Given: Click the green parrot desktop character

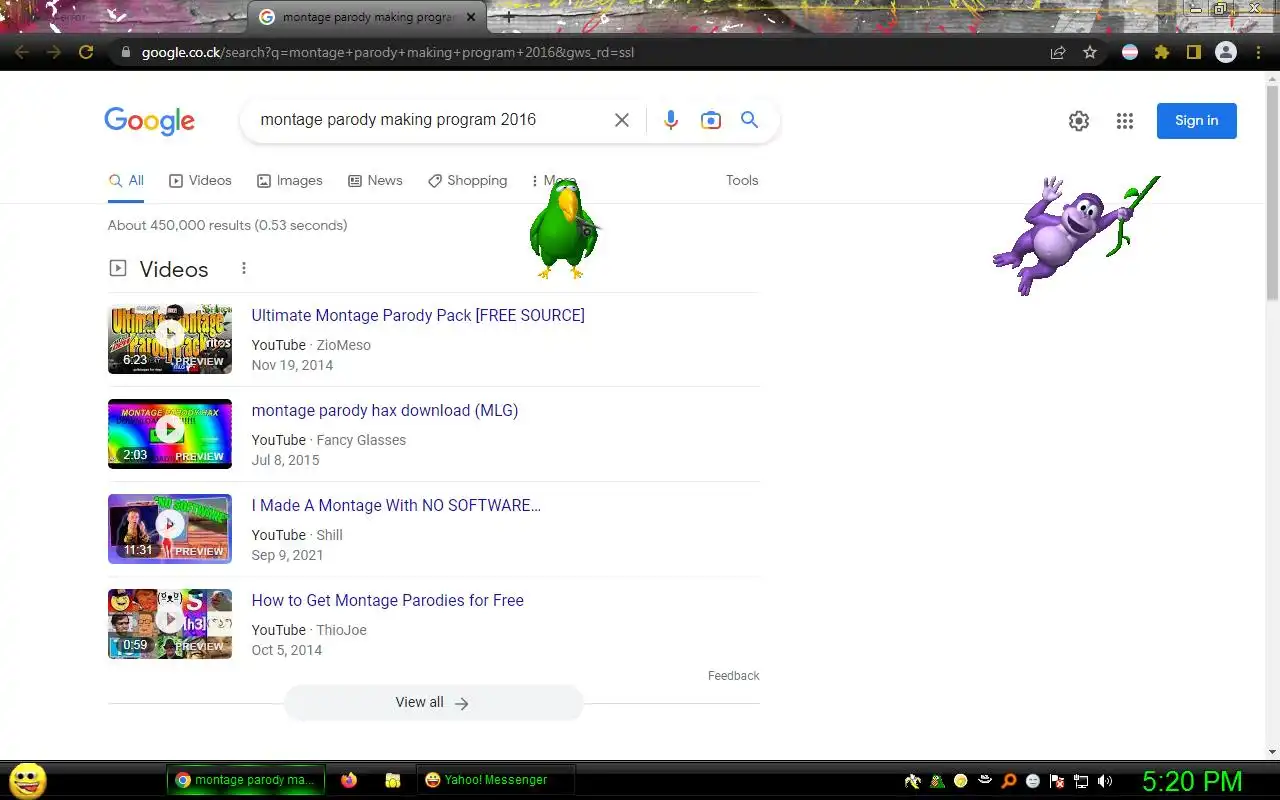Looking at the screenshot, I should 565,231.
